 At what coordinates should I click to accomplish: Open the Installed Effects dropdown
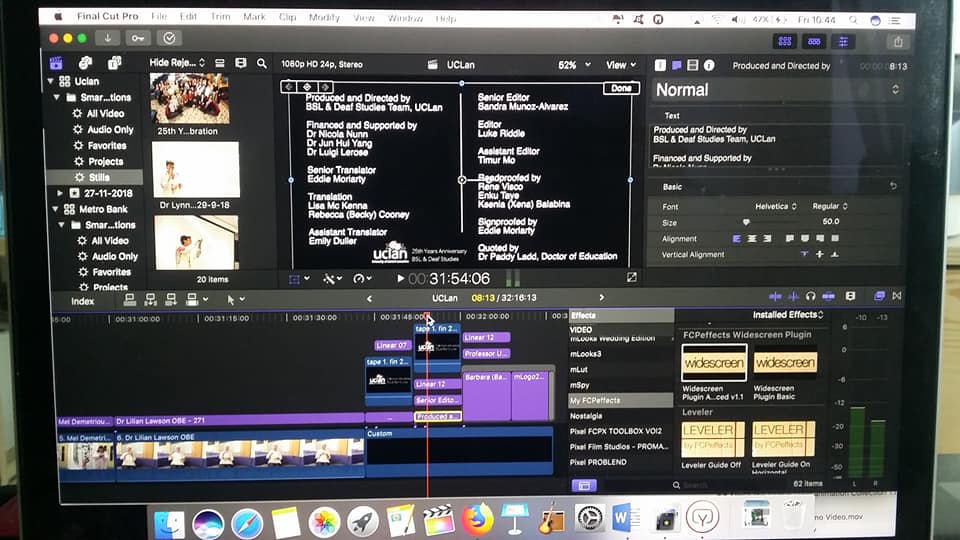(788, 315)
